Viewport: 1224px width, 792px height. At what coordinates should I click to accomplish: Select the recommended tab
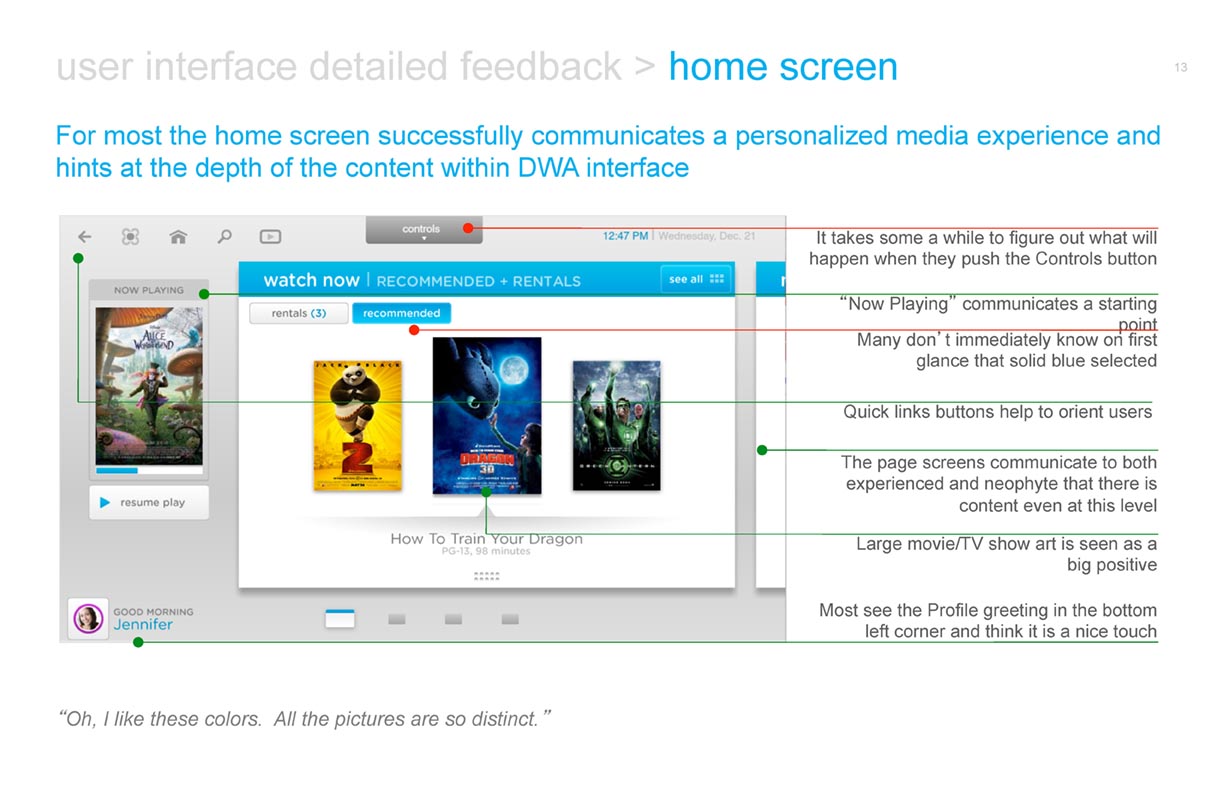point(401,313)
